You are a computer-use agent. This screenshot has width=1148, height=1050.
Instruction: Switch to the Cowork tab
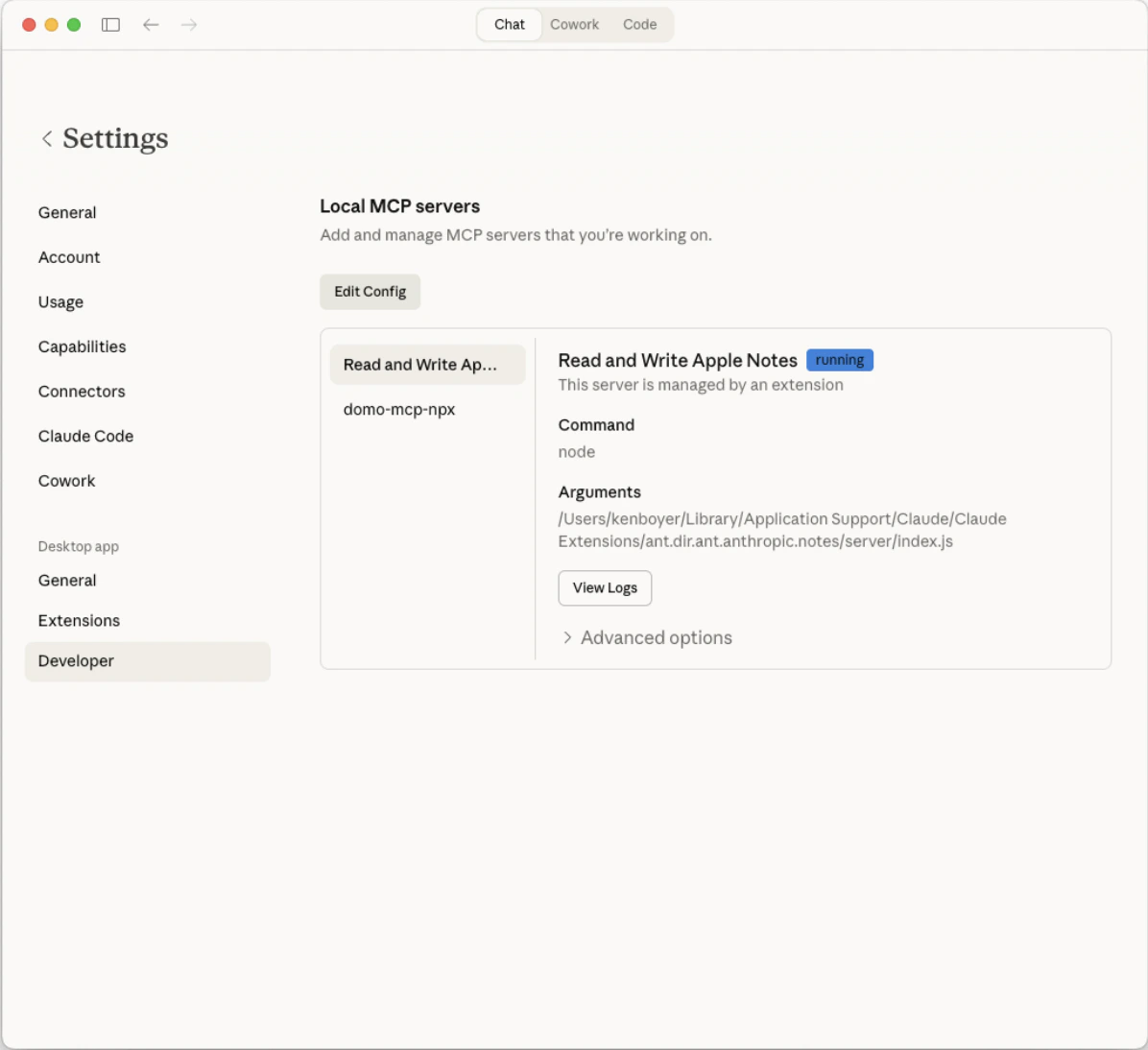coord(575,25)
